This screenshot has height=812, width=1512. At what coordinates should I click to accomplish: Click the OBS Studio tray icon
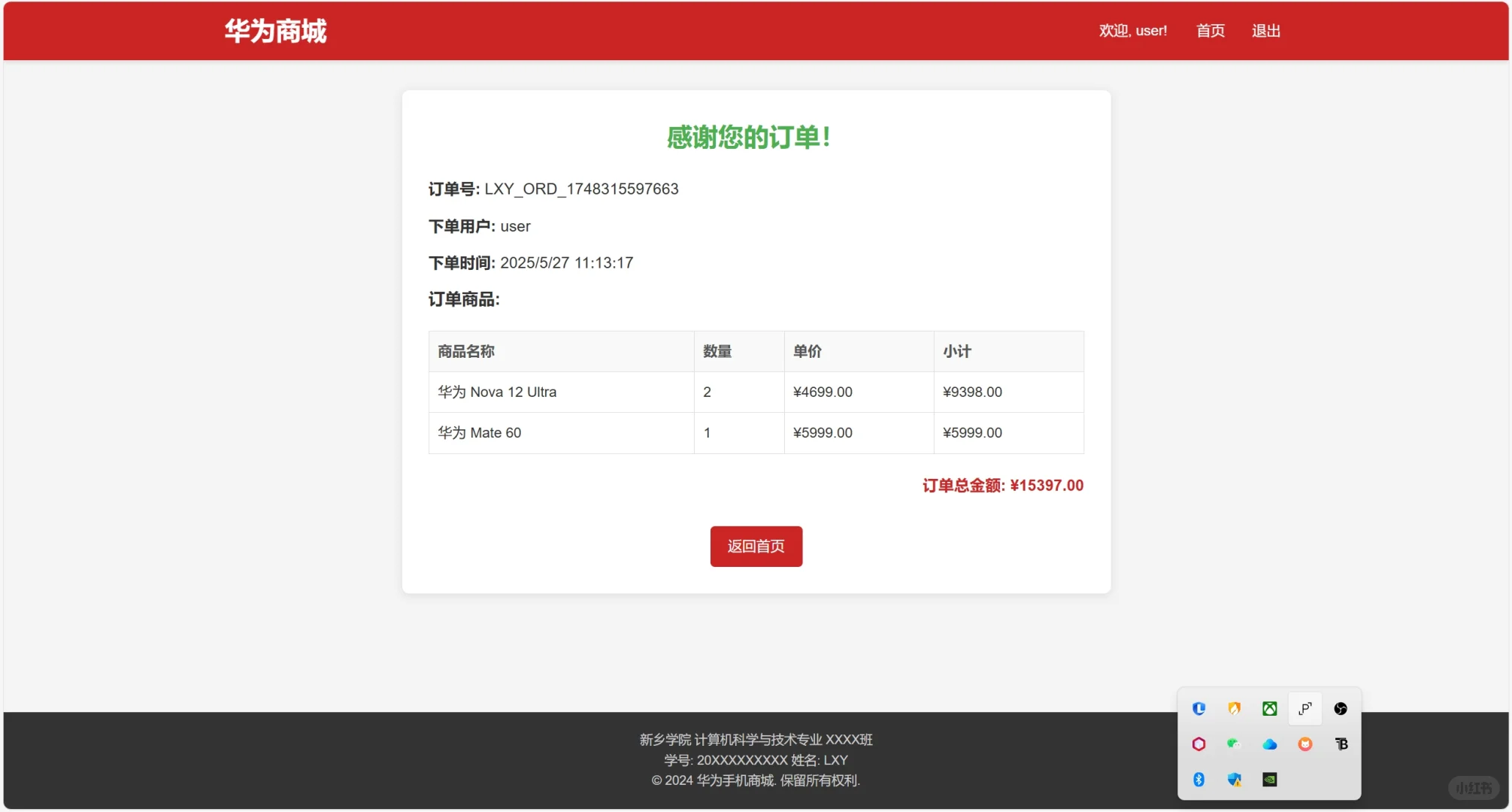coord(1340,708)
